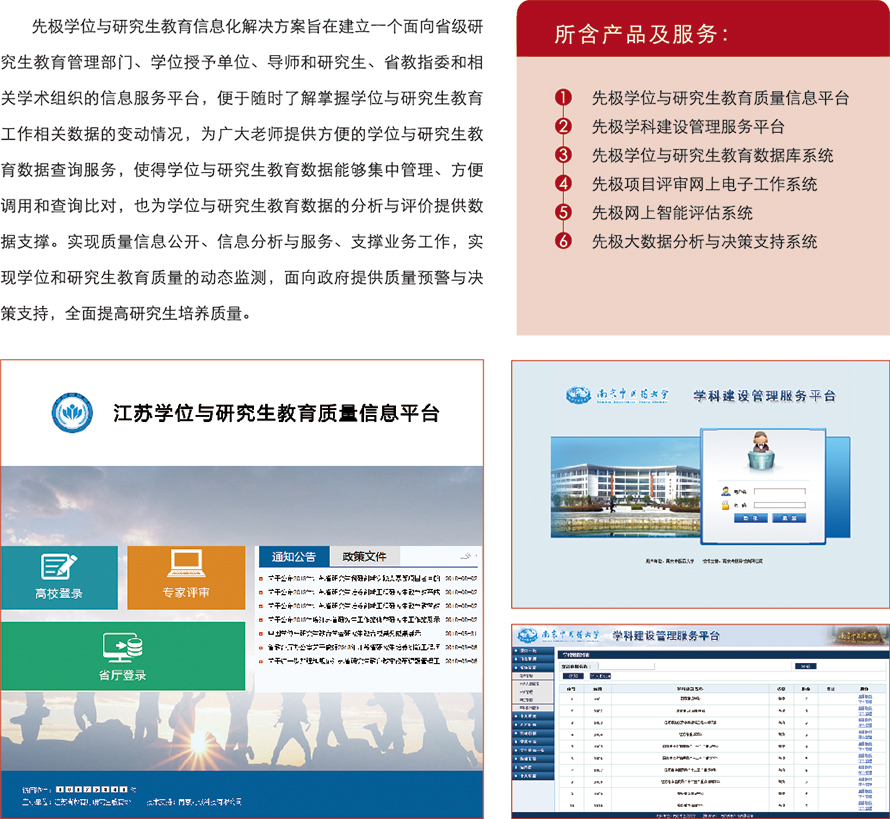Click the padlock icon beside password field

click(725, 505)
